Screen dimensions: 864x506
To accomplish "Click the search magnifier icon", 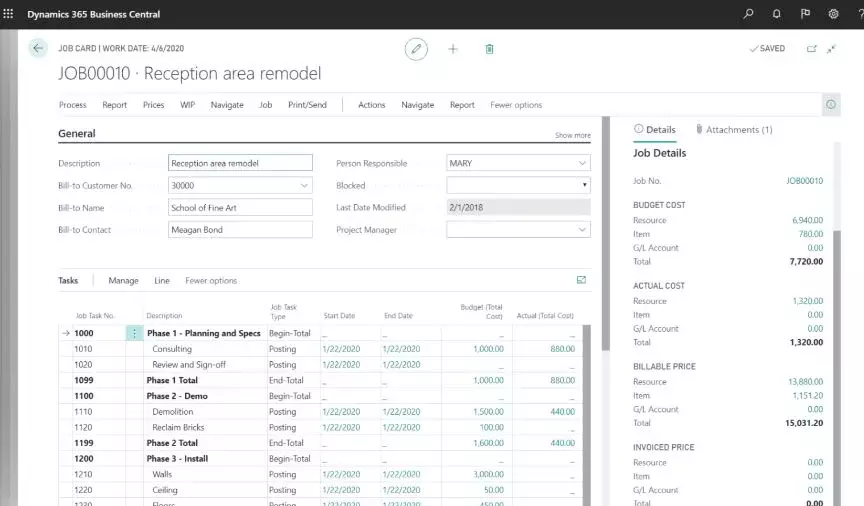I will [x=749, y=14].
